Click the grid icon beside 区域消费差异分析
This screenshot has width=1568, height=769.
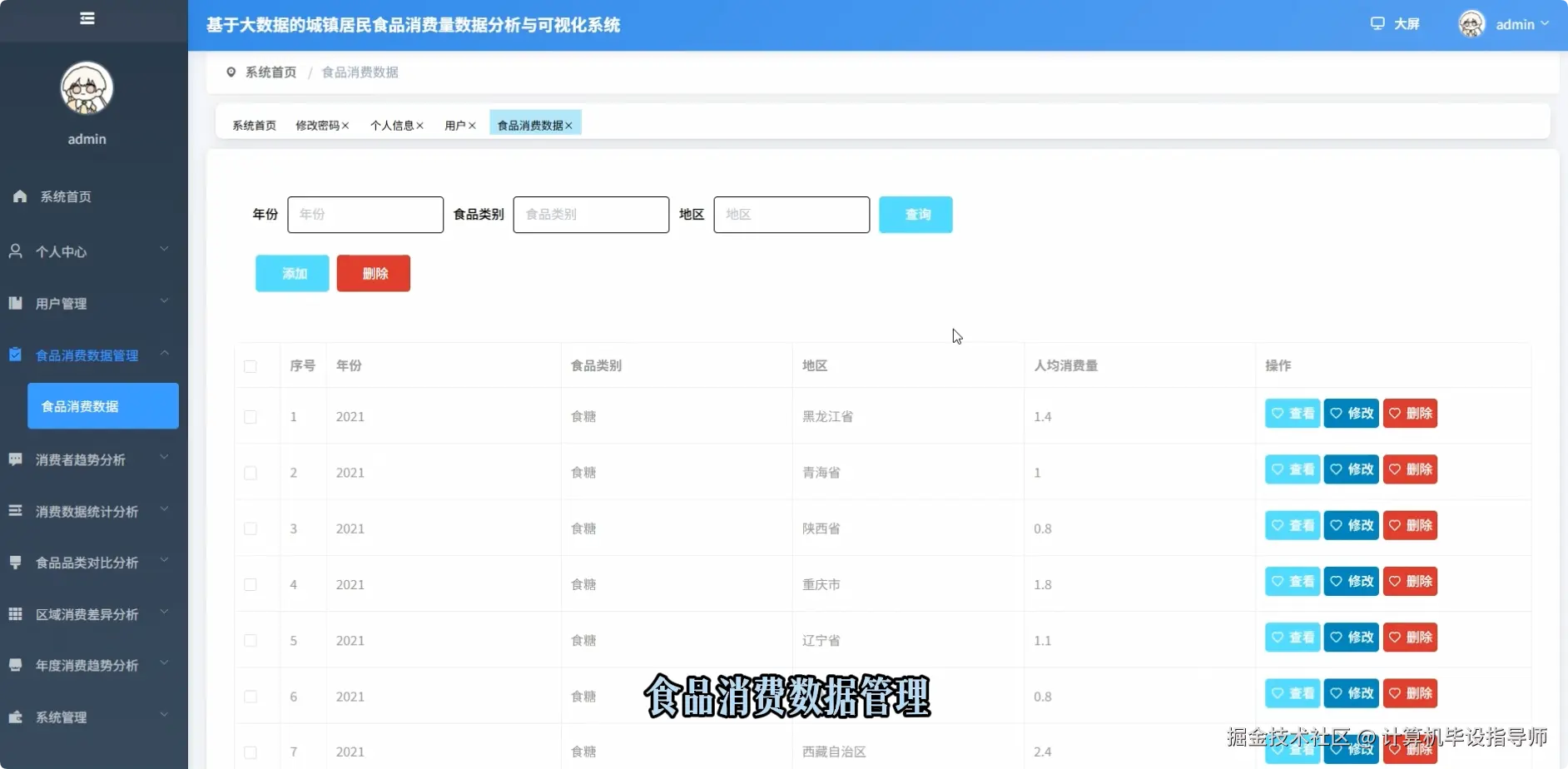click(15, 614)
